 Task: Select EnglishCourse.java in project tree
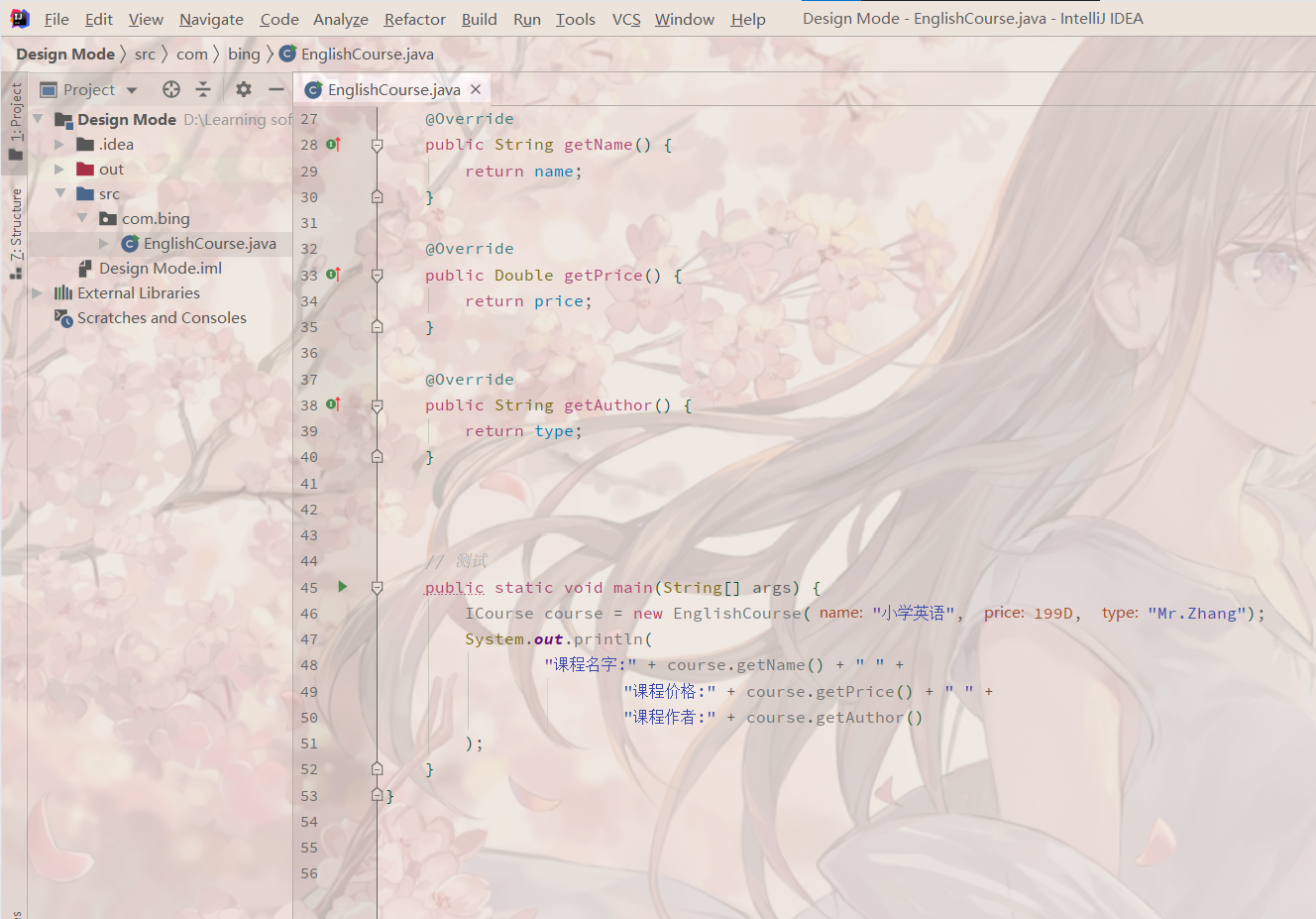click(x=209, y=243)
